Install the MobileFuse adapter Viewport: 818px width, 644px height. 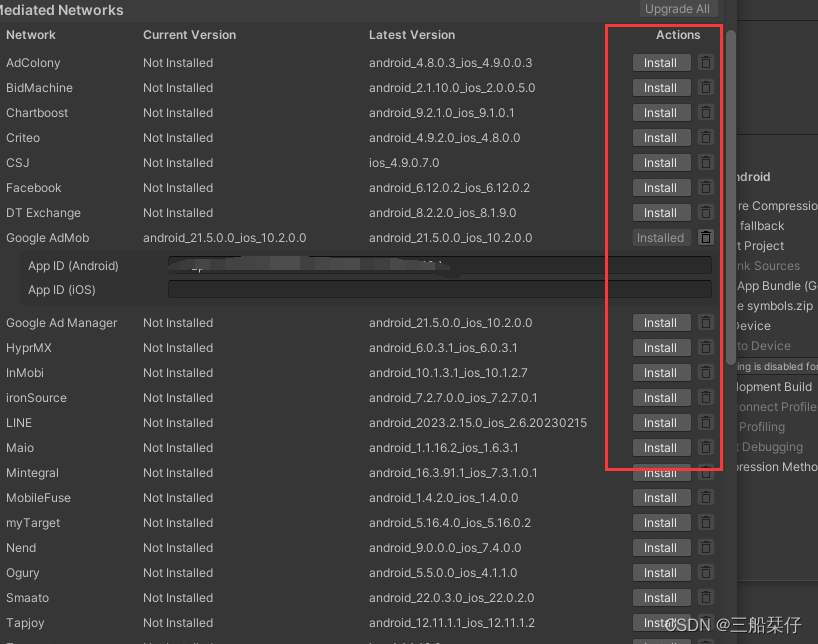(661, 498)
